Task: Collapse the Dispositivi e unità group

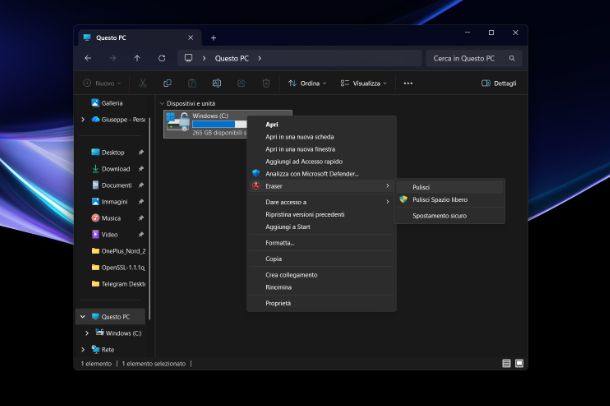Action: 162,103
